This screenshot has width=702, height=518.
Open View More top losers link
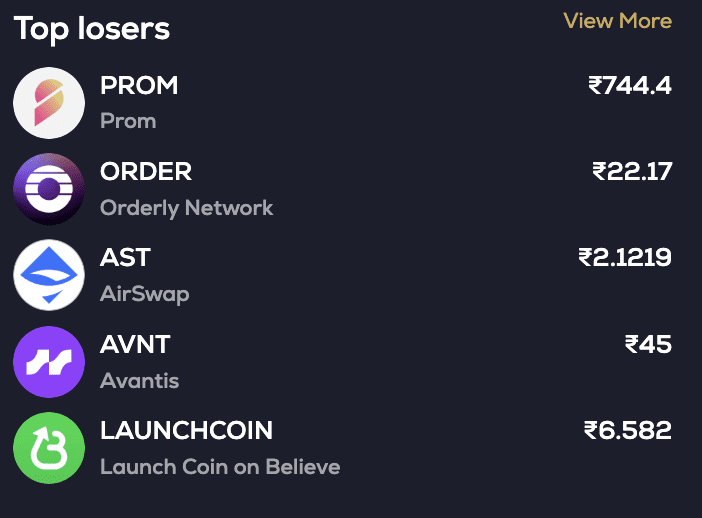click(617, 21)
